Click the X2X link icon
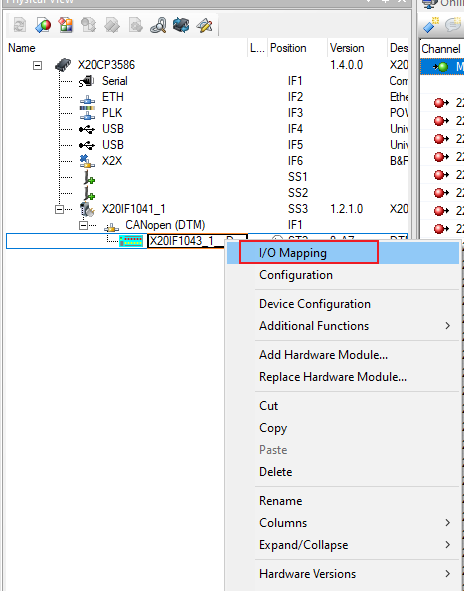Viewport: 464px width, 591px height. click(87, 161)
